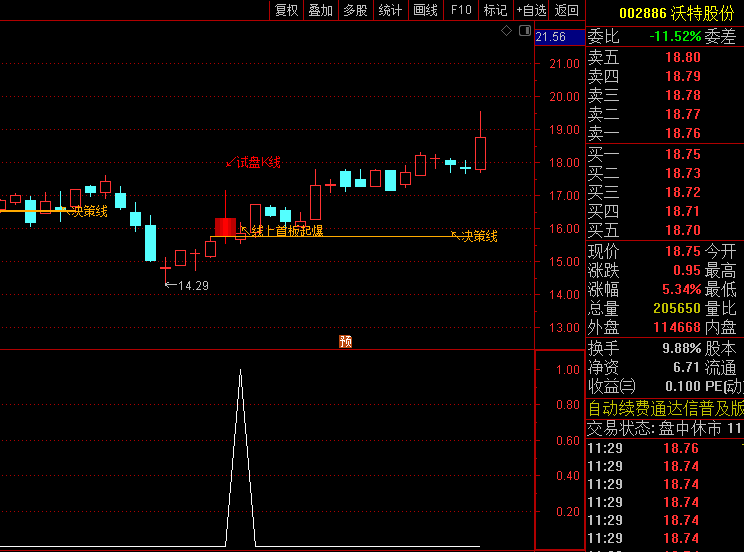
Task: Click the 买四 price 18.71
Action: (683, 211)
